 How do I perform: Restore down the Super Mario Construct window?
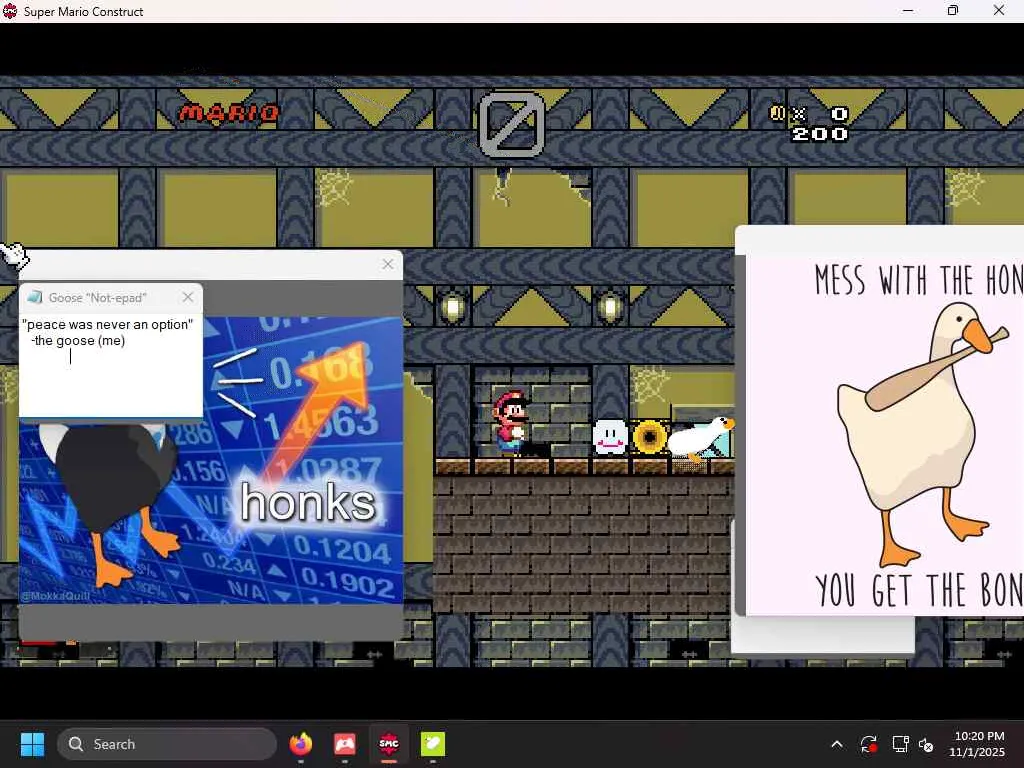[x=953, y=11]
